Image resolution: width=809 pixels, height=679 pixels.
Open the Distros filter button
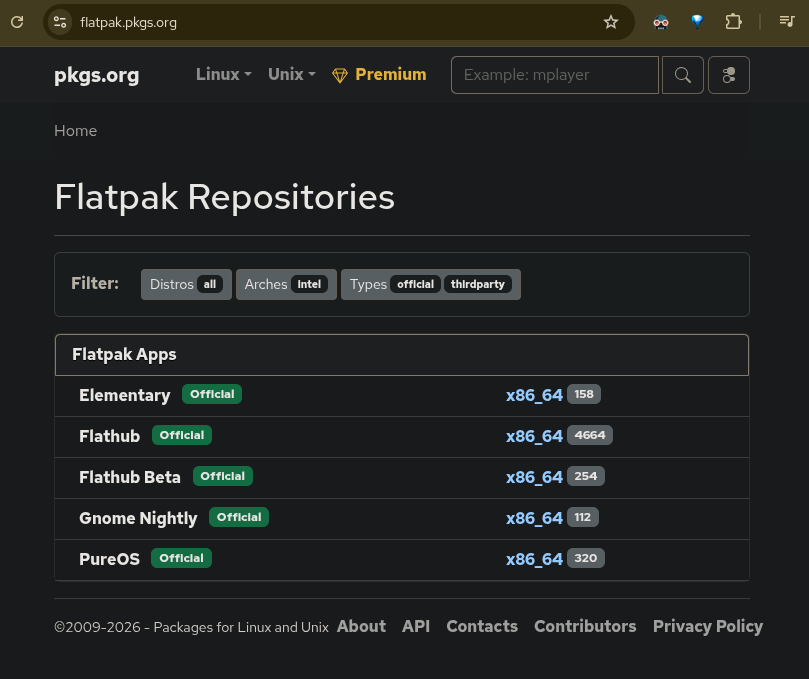click(x=186, y=284)
